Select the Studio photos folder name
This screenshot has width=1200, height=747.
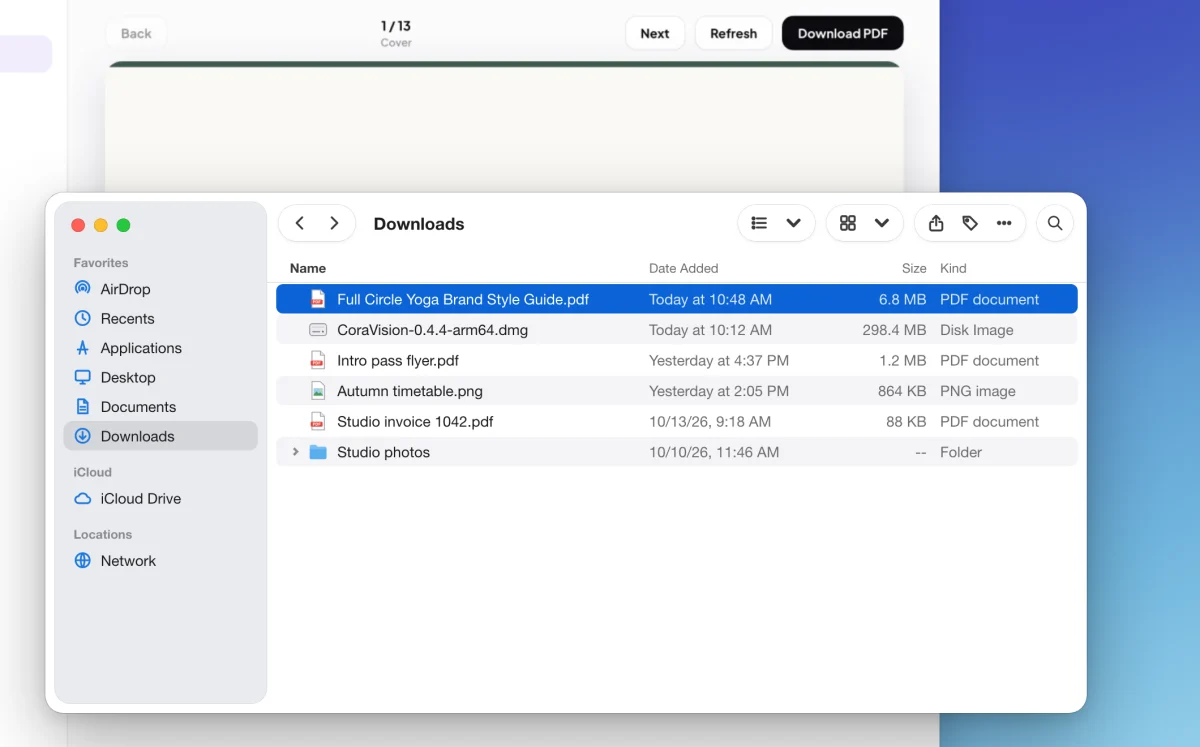pos(383,452)
